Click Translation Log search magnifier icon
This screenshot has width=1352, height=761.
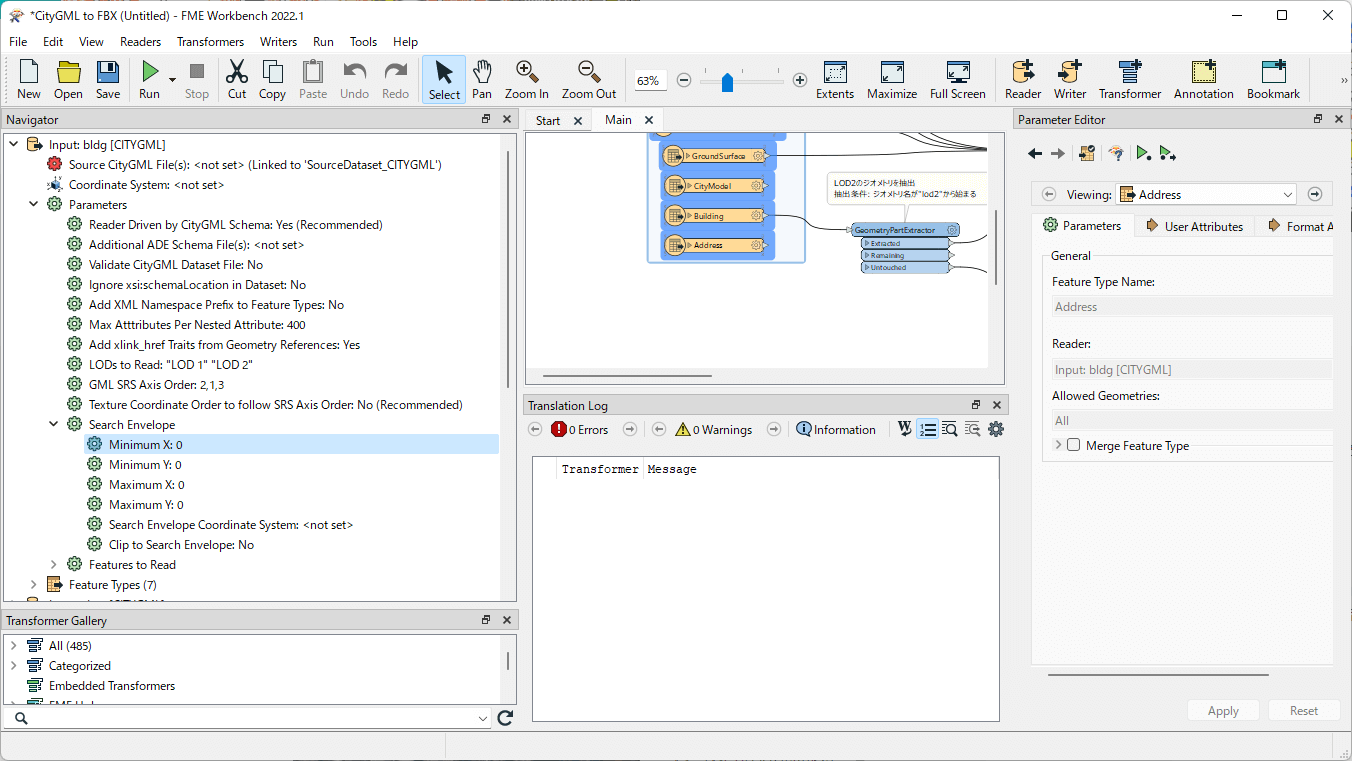pyautogui.click(x=950, y=429)
